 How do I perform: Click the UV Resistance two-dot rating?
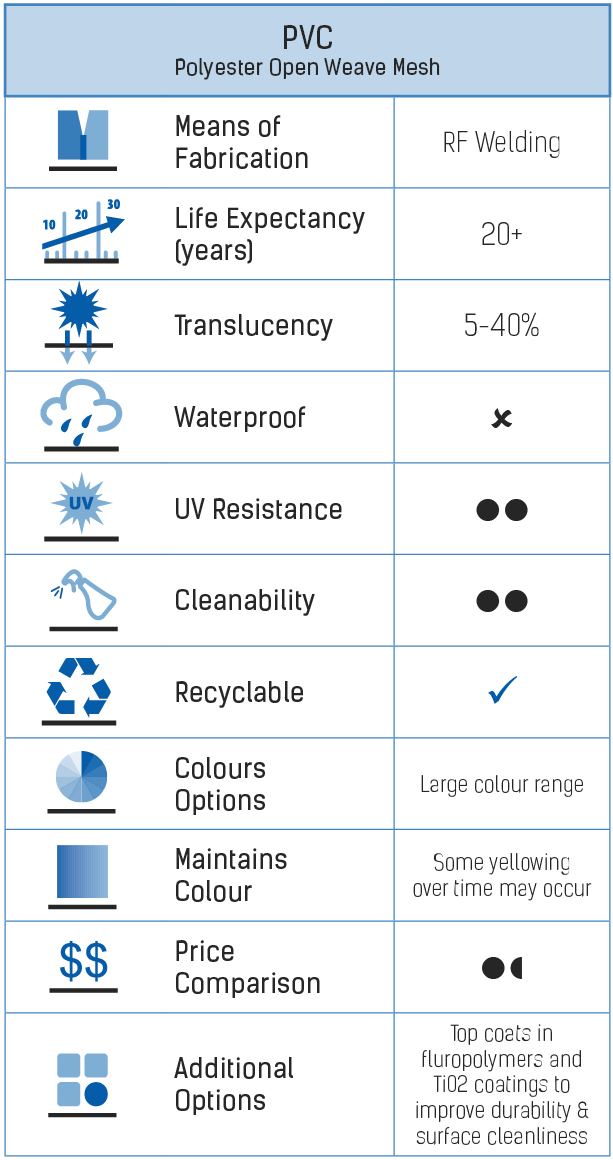(x=502, y=510)
